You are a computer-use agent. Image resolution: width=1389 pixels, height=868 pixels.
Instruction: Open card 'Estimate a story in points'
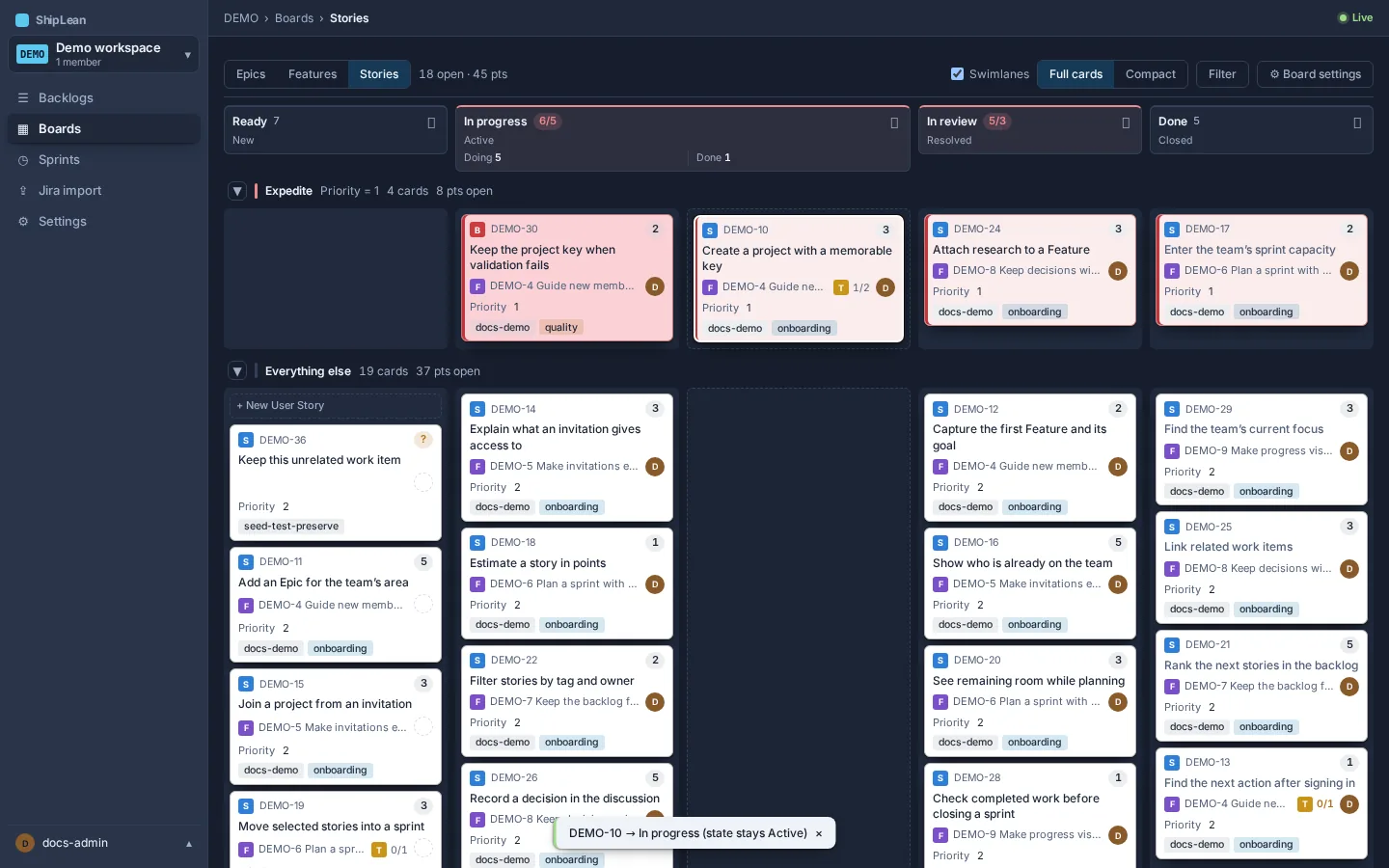[567, 583]
